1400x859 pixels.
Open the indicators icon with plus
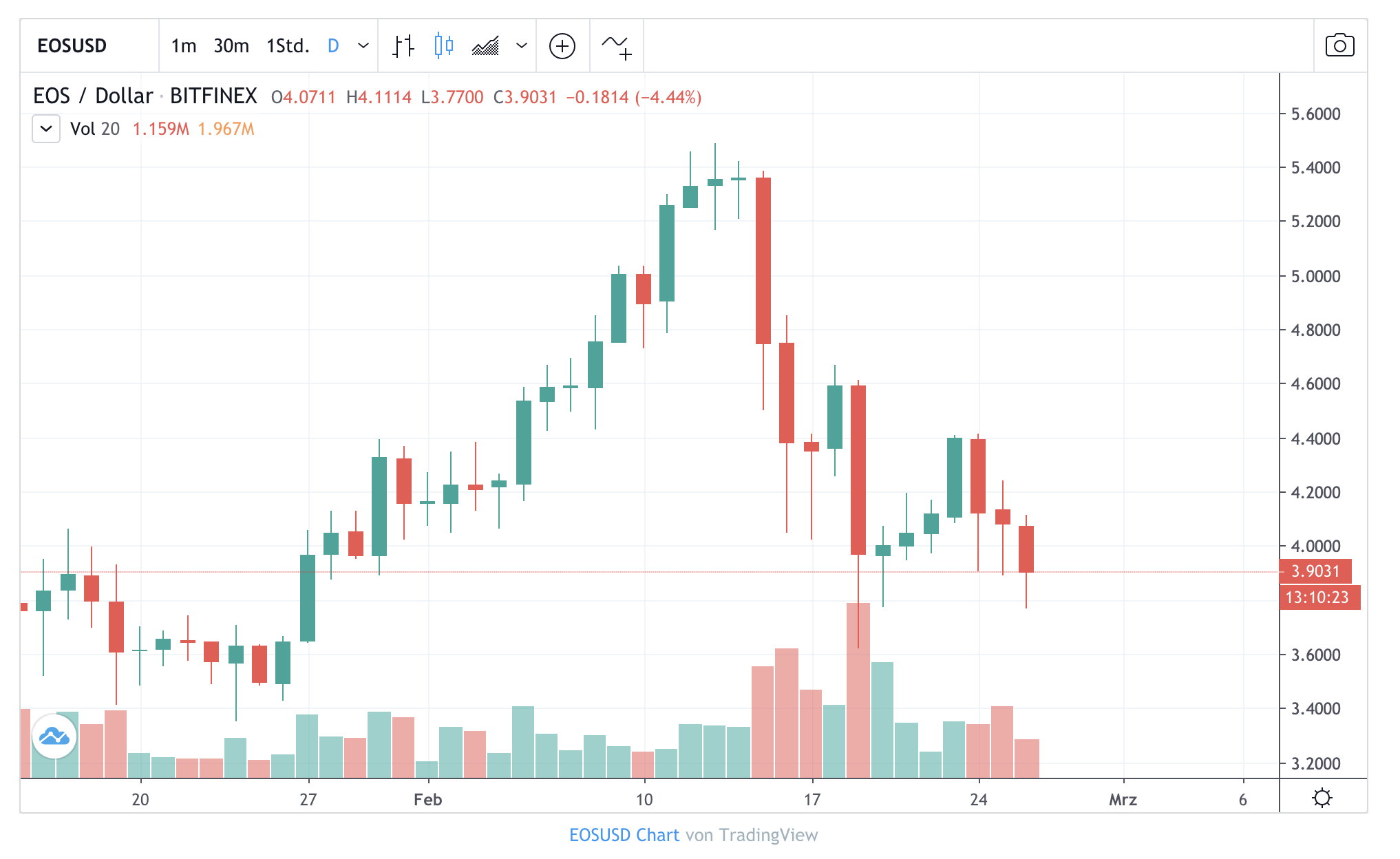(616, 47)
